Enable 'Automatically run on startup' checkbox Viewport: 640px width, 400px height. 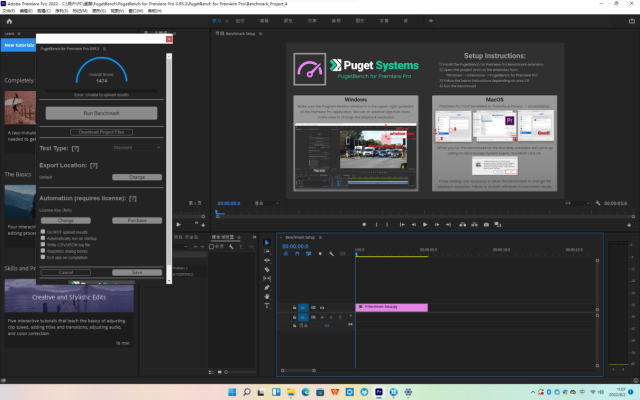point(43,238)
